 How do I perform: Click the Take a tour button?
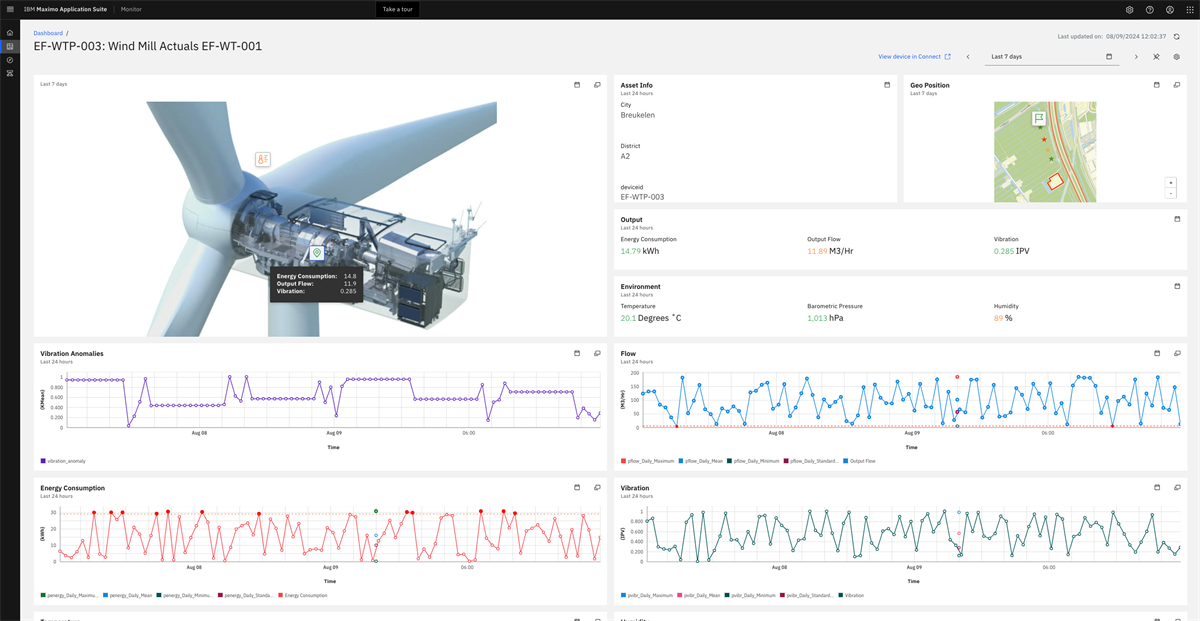pyautogui.click(x=397, y=9)
